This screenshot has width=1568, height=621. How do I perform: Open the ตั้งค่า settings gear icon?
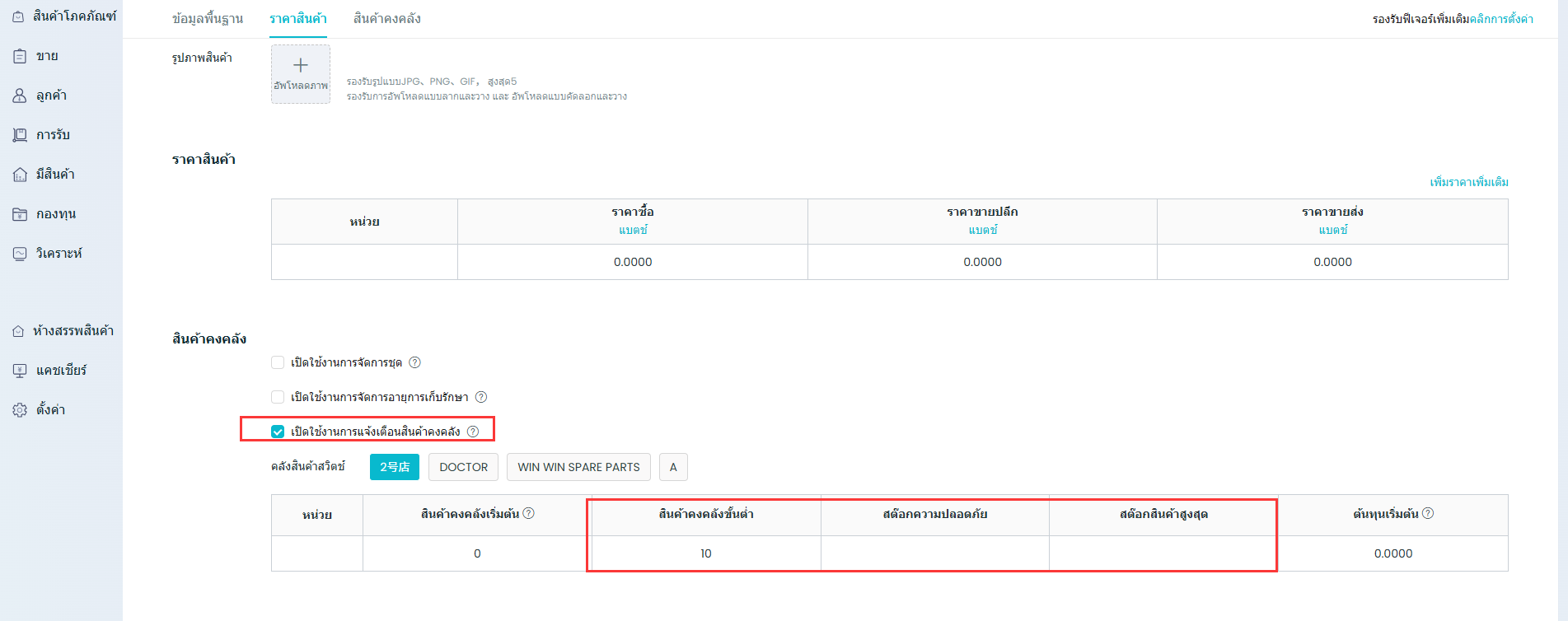(x=20, y=410)
